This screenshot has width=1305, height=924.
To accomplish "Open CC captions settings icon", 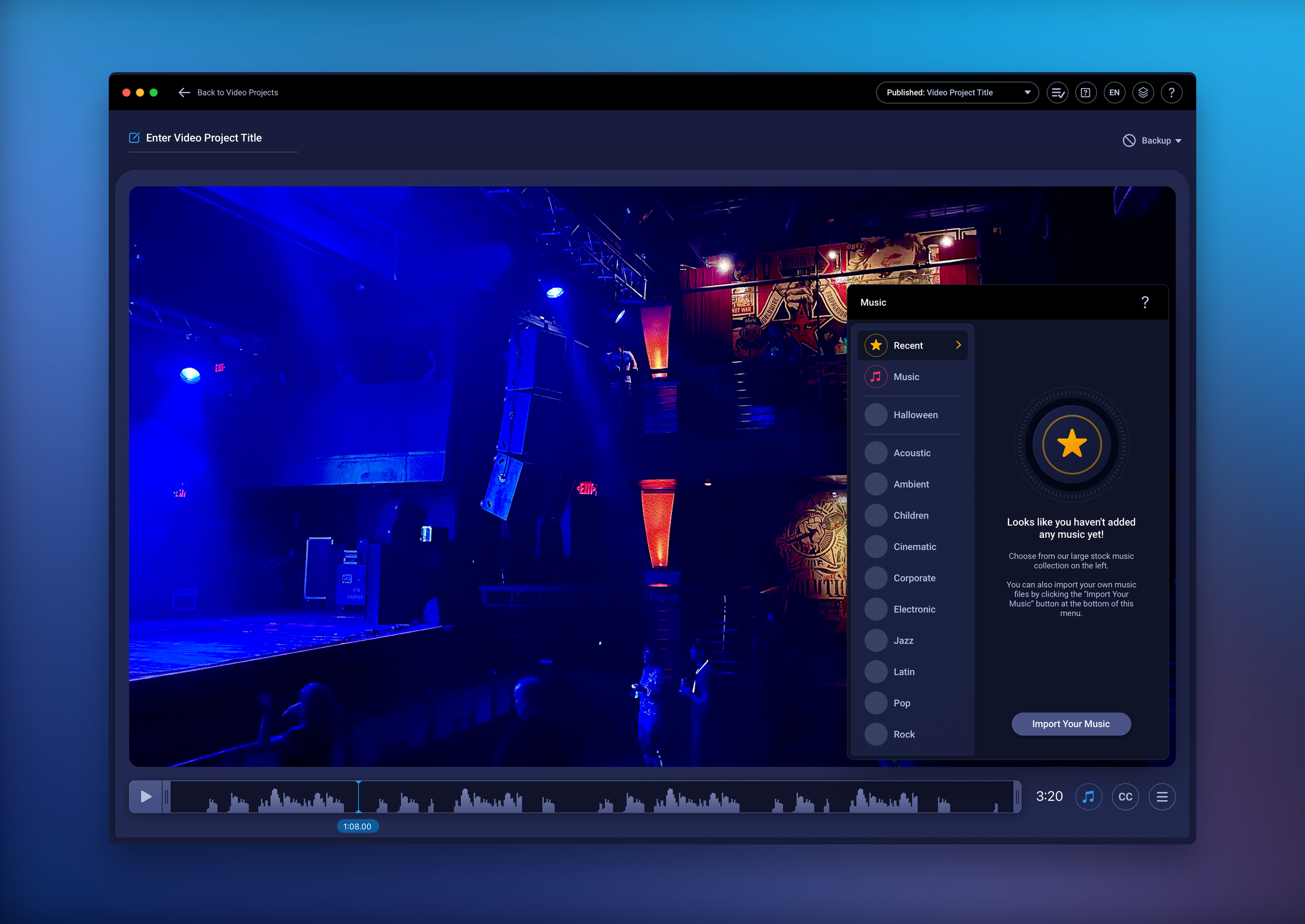I will (x=1125, y=797).
